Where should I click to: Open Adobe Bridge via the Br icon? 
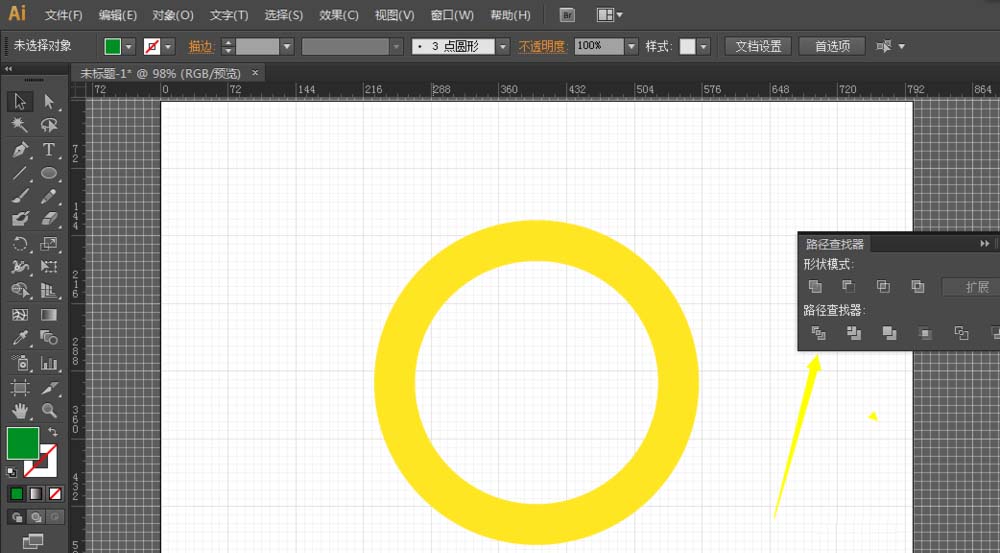pyautogui.click(x=567, y=15)
